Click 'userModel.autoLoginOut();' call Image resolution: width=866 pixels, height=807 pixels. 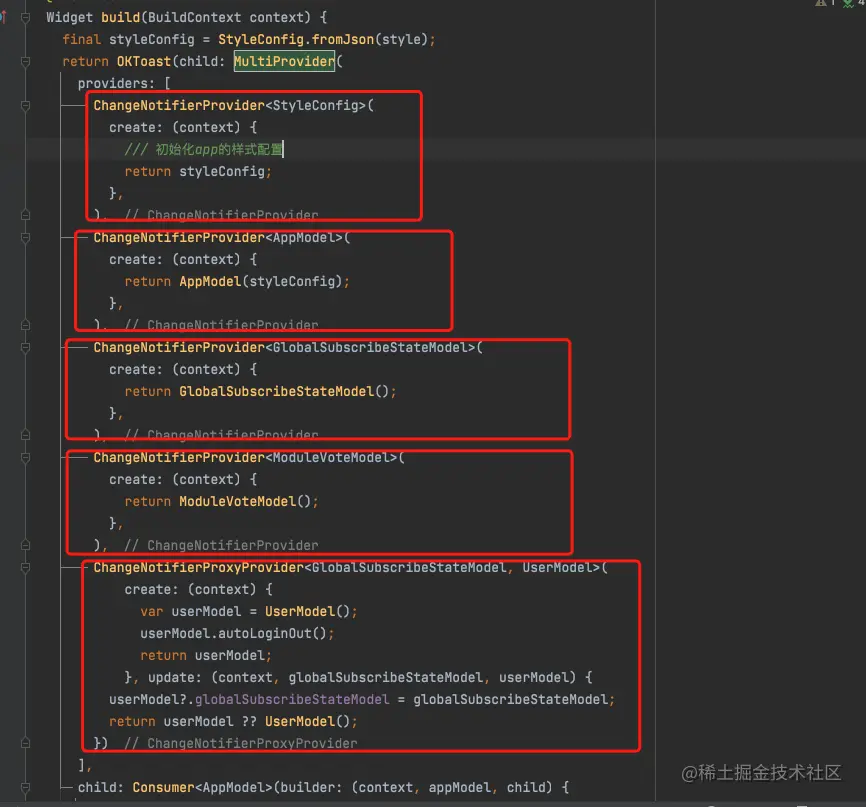tap(237, 634)
